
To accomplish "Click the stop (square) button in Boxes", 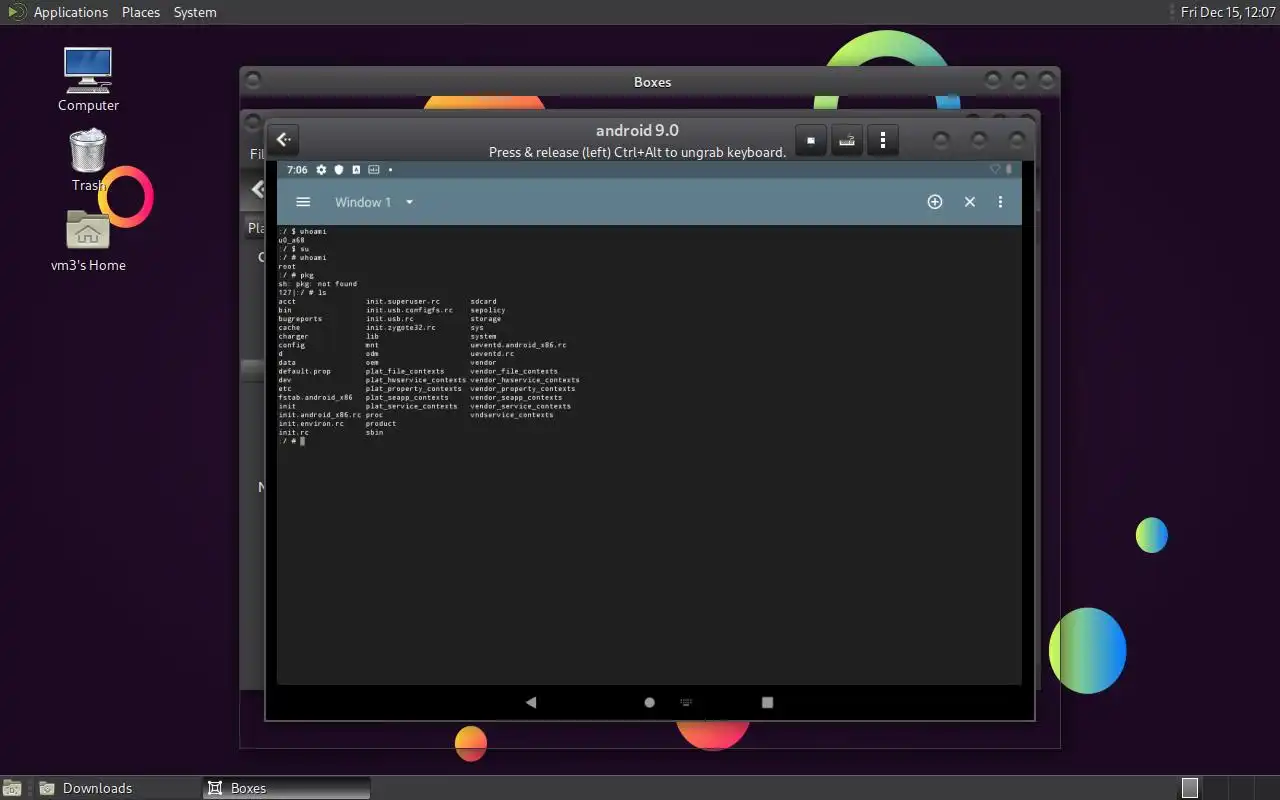I will click(811, 140).
